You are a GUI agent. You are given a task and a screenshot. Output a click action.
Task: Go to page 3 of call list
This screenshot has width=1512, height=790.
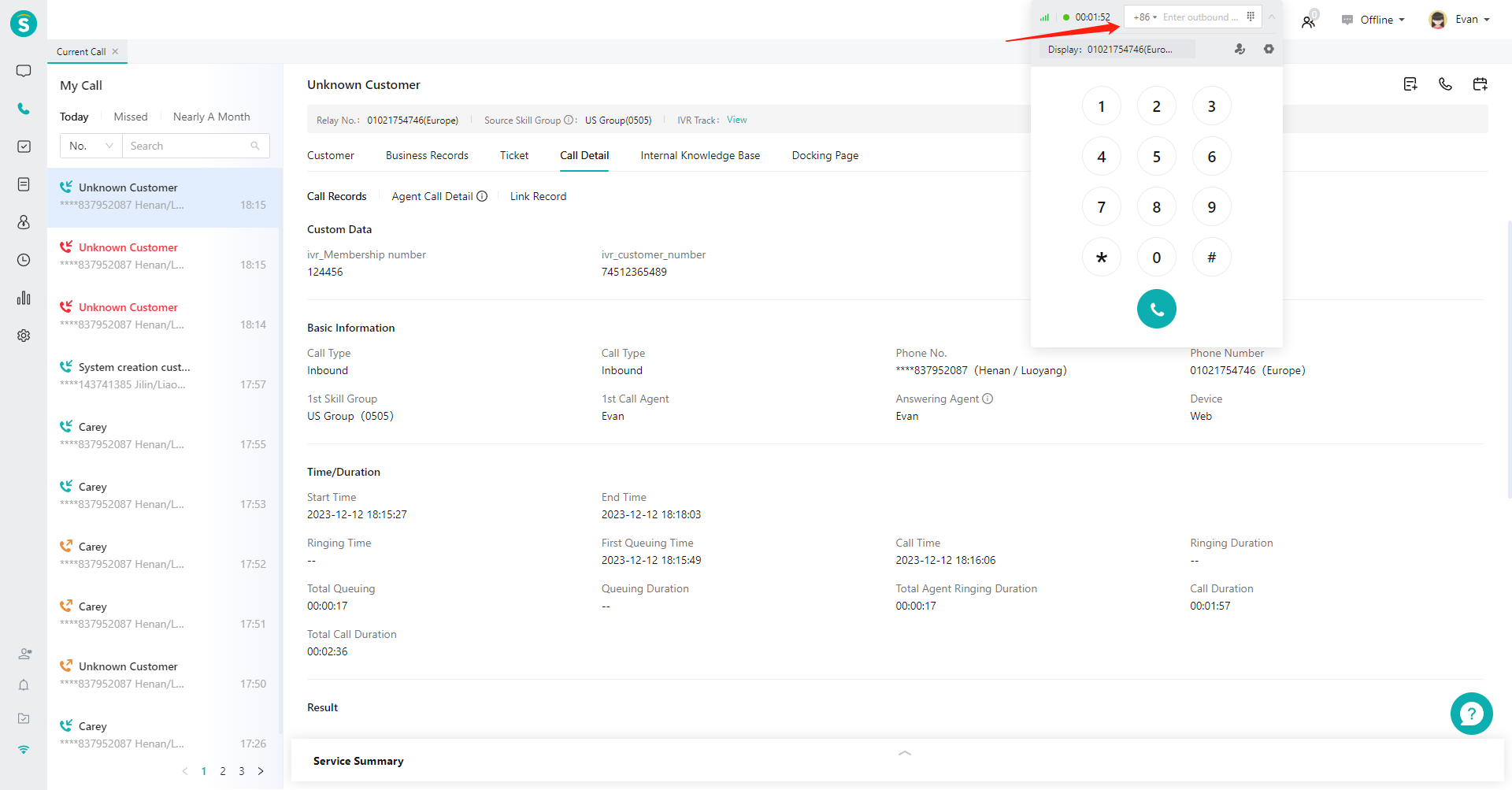pyautogui.click(x=242, y=771)
